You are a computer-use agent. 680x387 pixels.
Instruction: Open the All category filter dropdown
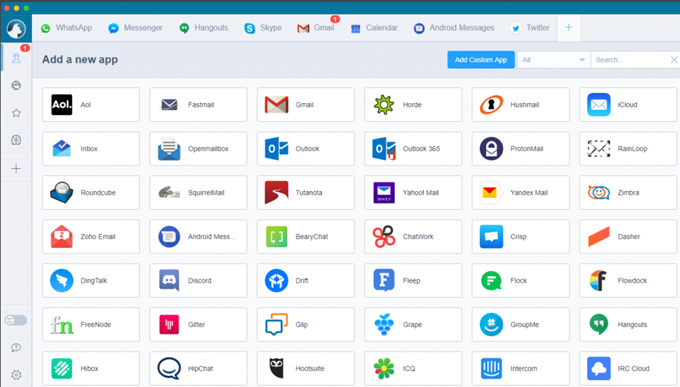pyautogui.click(x=553, y=60)
